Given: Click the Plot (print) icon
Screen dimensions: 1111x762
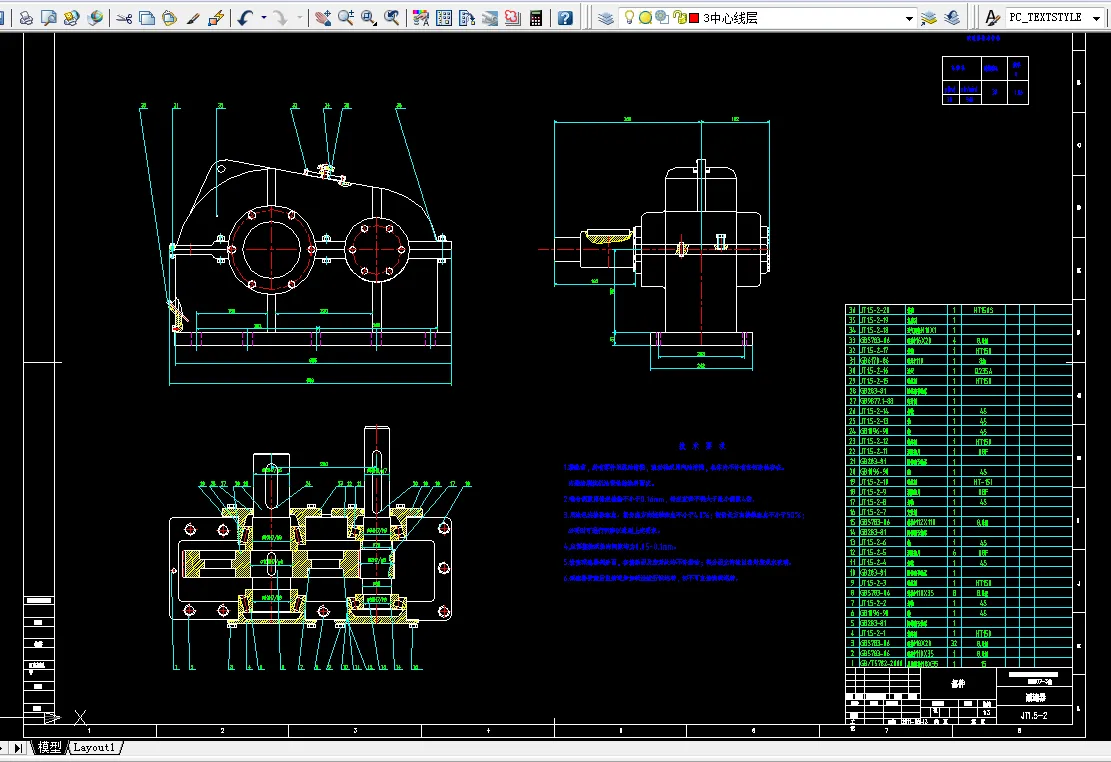Looking at the screenshot, I should (26, 18).
